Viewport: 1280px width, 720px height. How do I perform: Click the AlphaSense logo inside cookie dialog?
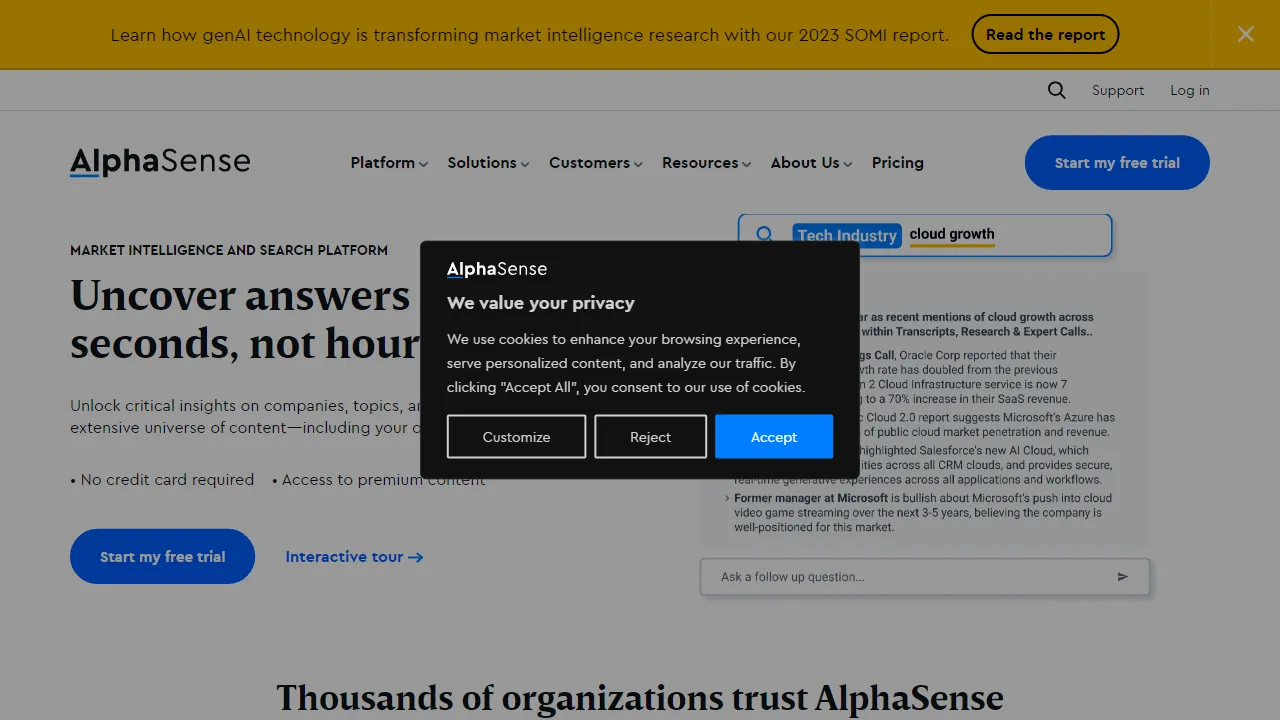point(497,268)
